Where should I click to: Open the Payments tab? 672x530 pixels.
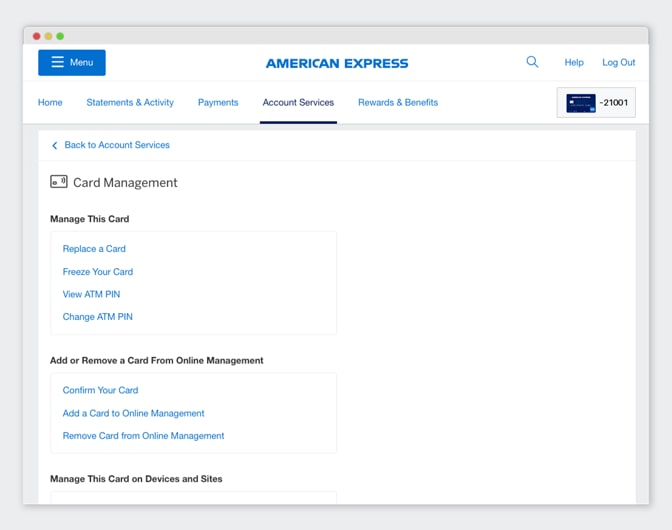pos(218,102)
